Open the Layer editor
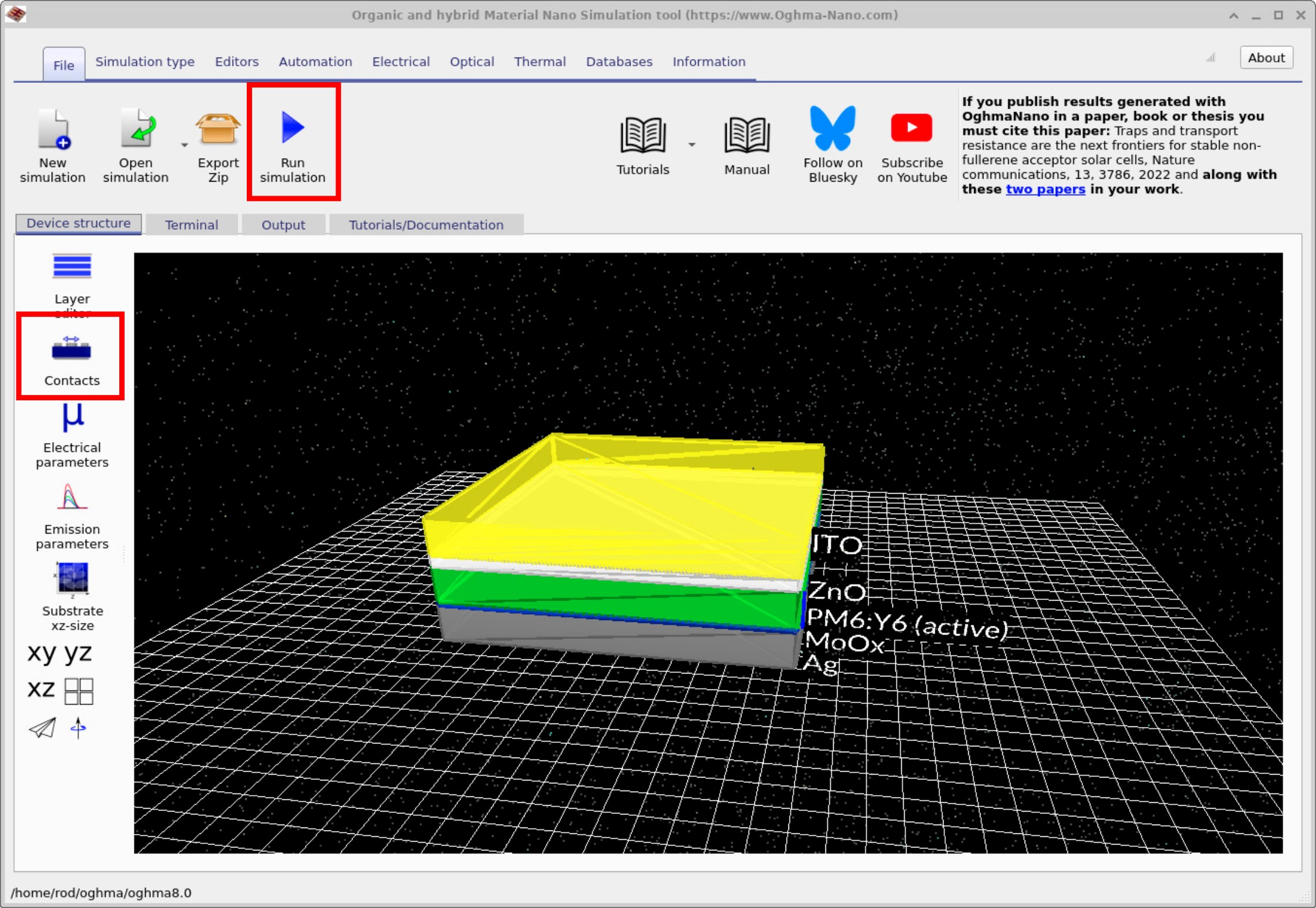Viewport: 1316px width, 908px height. pos(72,276)
